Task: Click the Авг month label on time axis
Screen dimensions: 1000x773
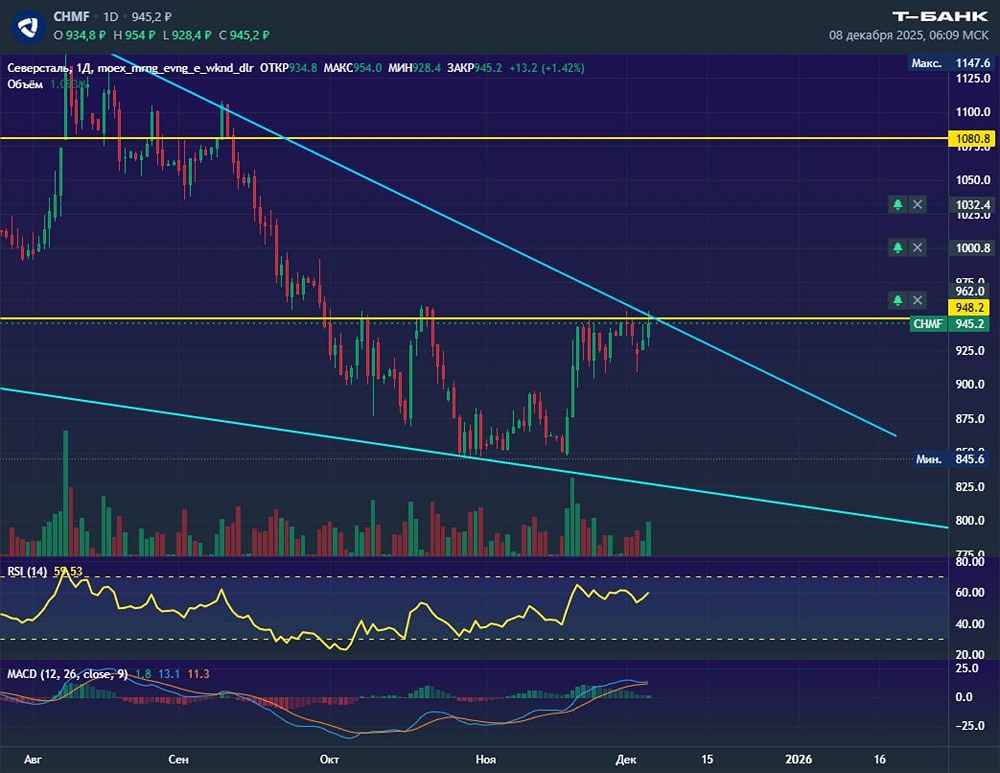Action: click(33, 759)
